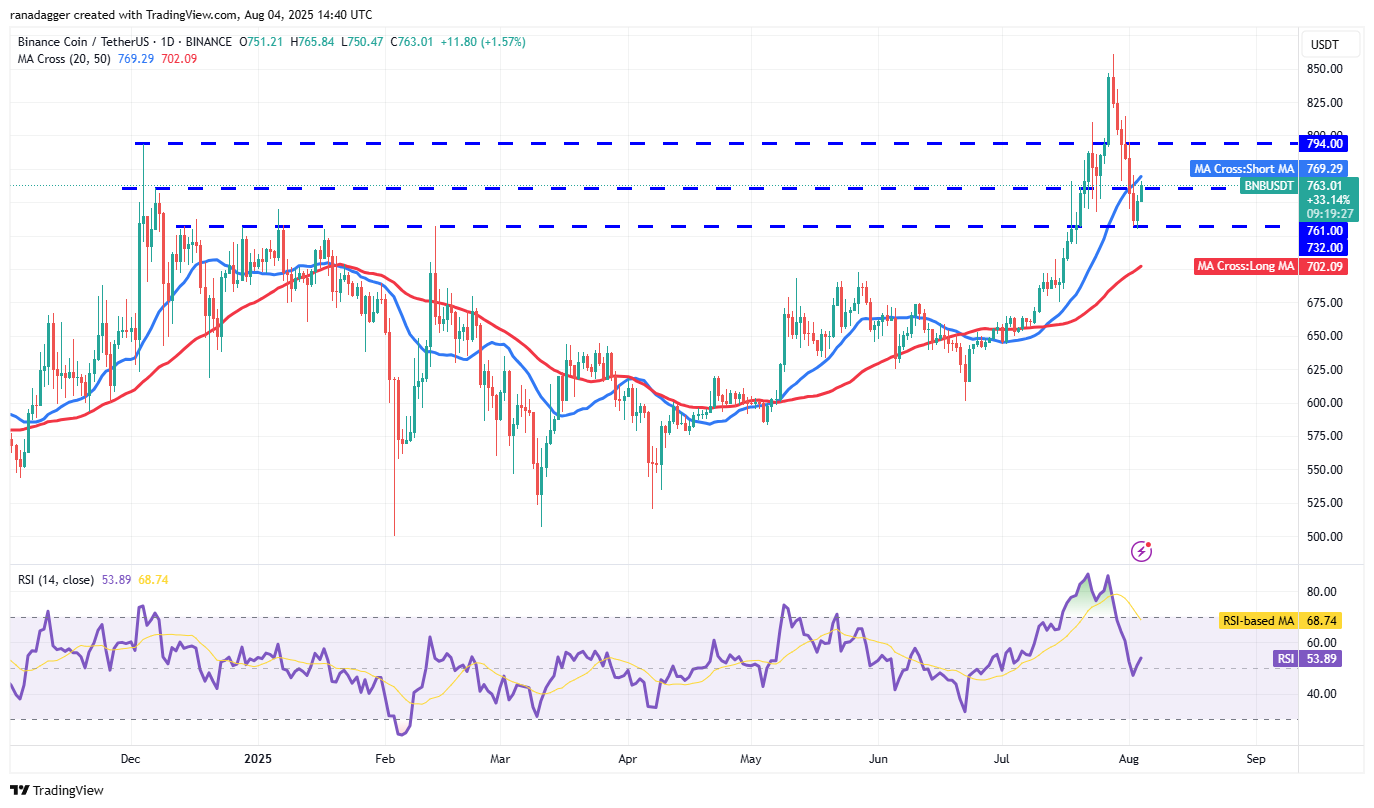Click the 794.00 resistance price label
Screen dimensions: 1374x808
pyautogui.click(x=1324, y=143)
